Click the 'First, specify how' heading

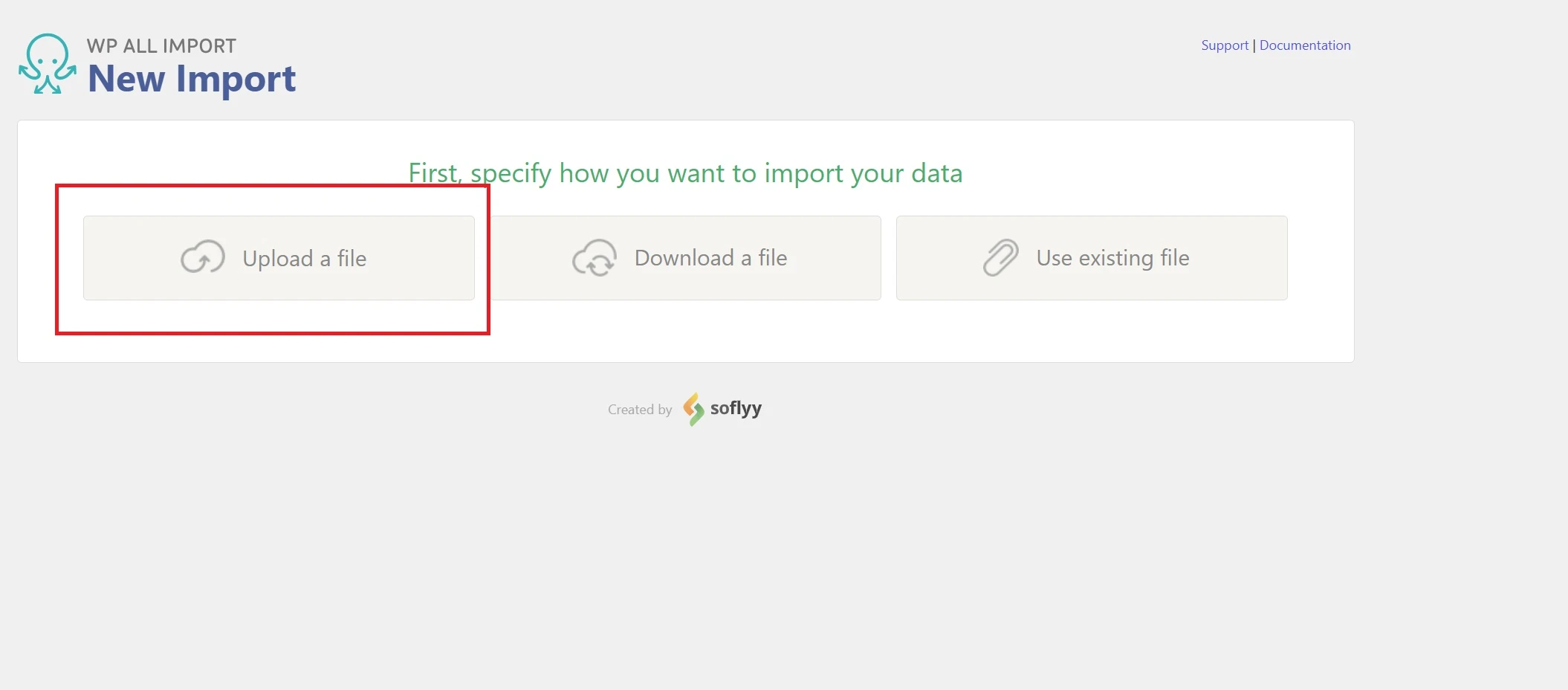[685, 173]
